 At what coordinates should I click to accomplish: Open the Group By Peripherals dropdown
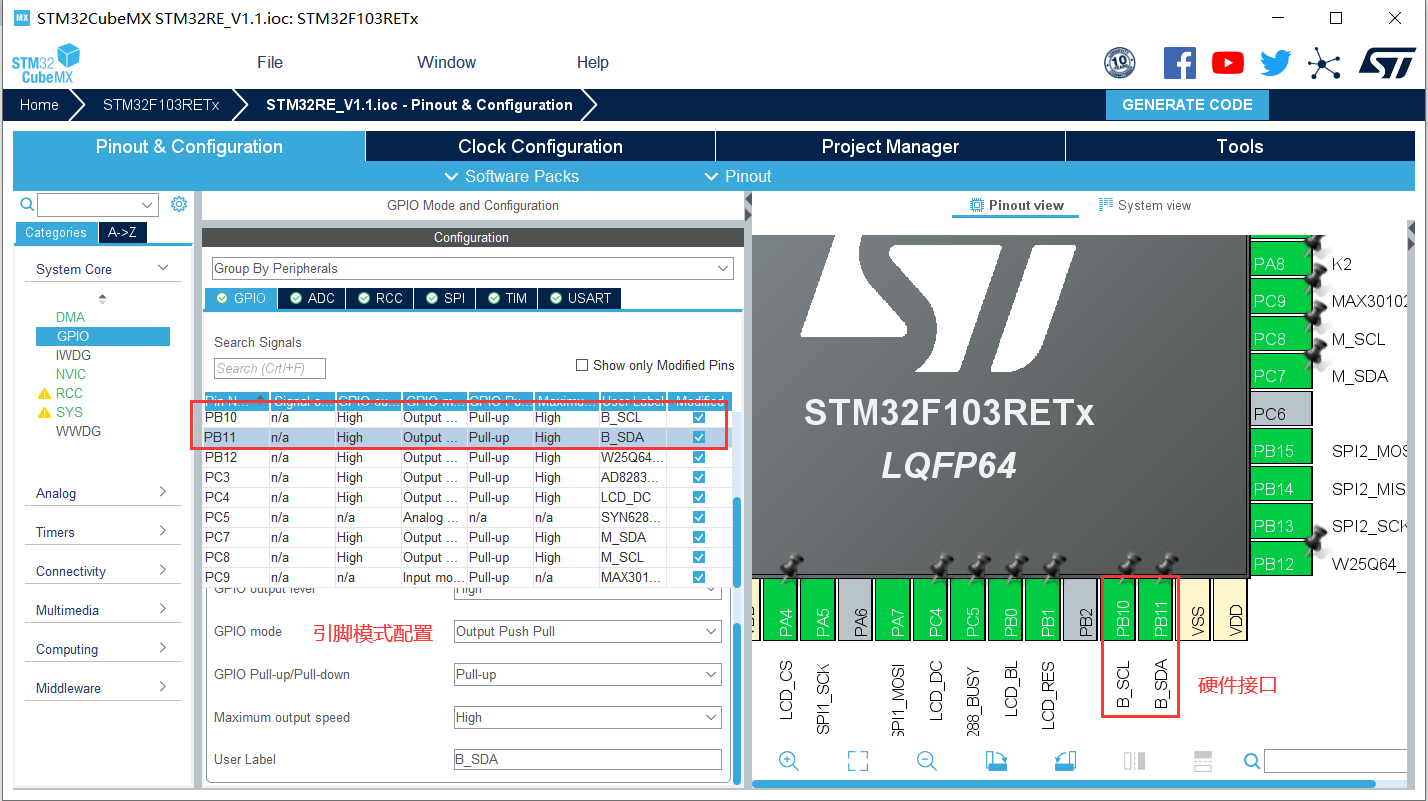pos(473,268)
